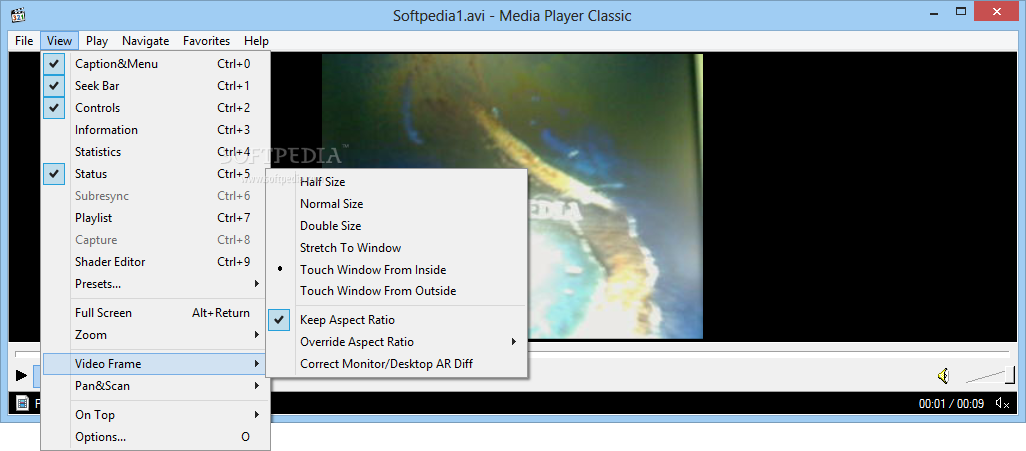Toggle the Controls option
Image resolution: width=1026 pixels, height=451 pixels.
pos(156,108)
